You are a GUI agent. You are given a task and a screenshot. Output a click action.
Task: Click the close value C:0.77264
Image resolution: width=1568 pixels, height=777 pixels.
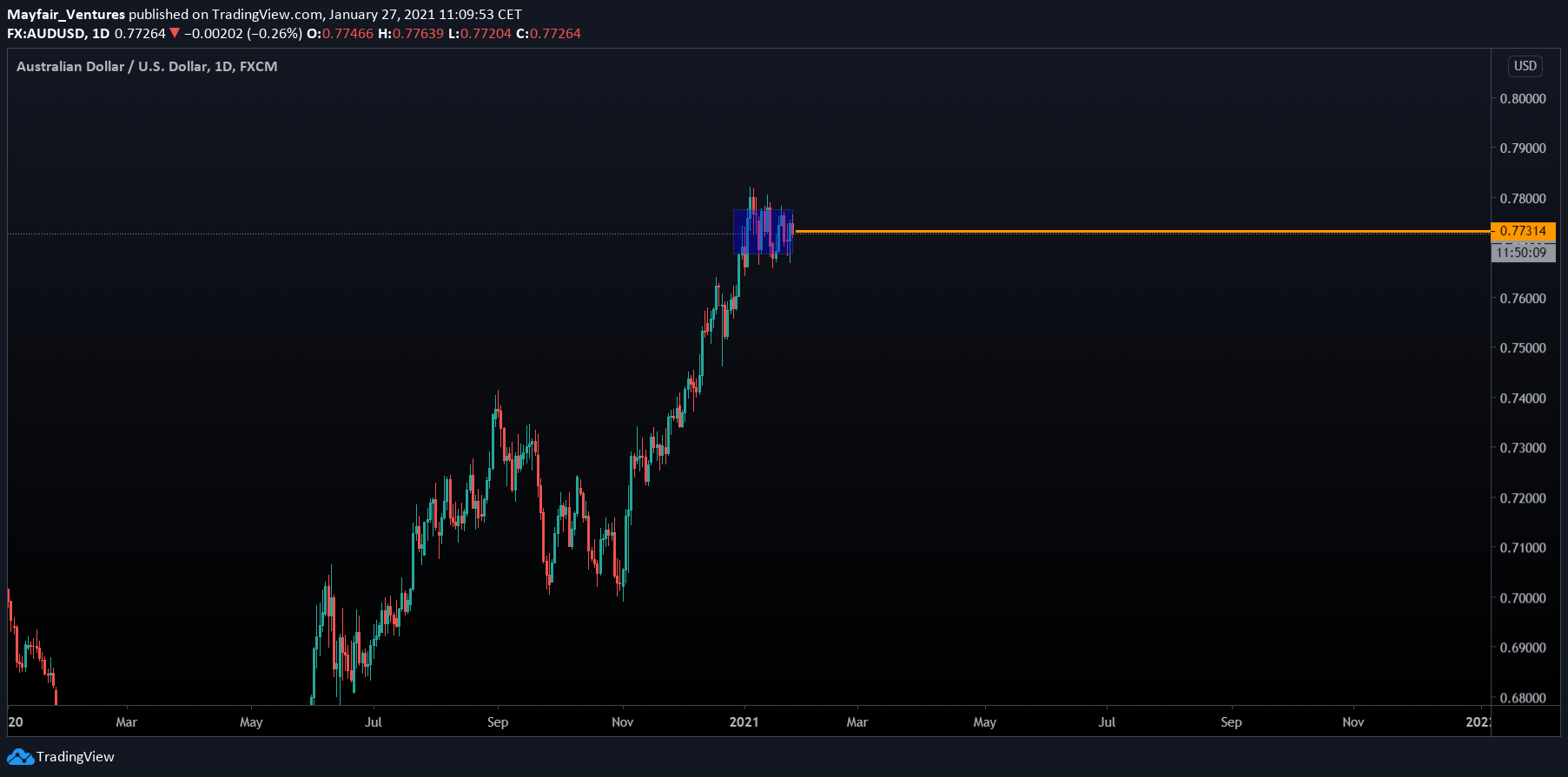(548, 34)
